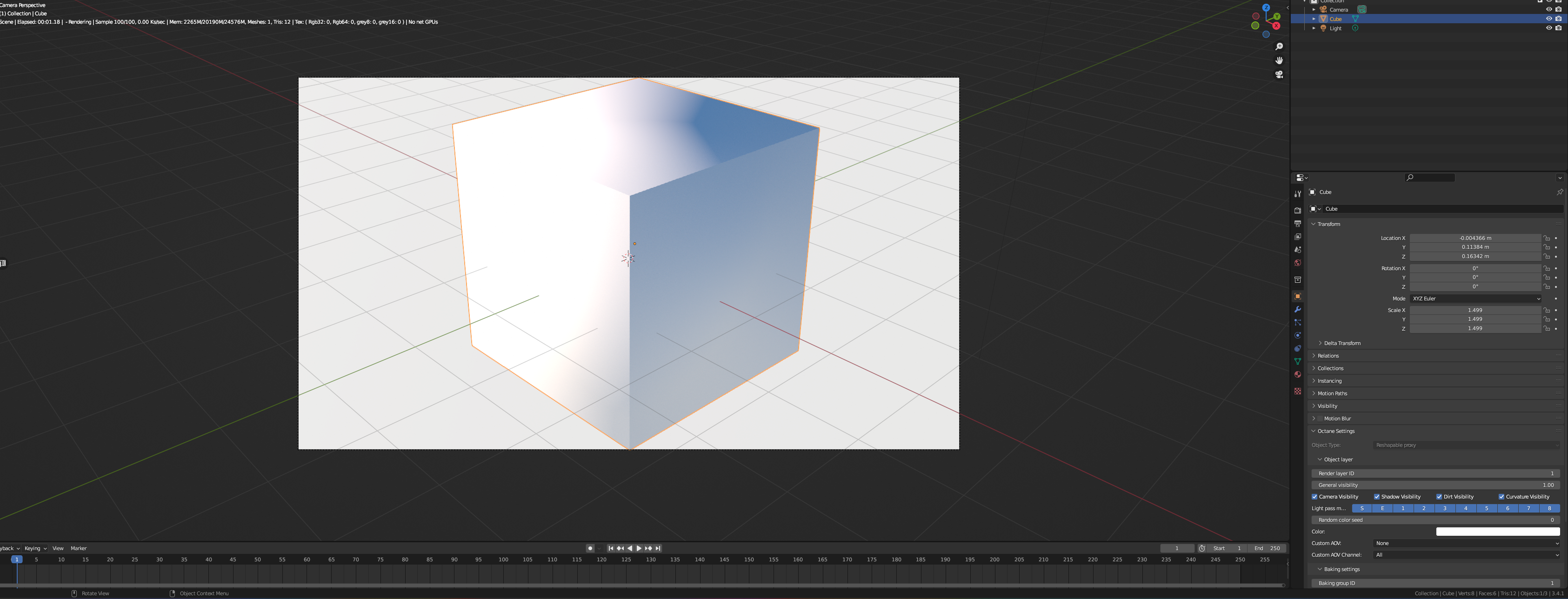This screenshot has width=1568, height=599.
Task: Open the timeline View menu
Action: click(x=58, y=548)
